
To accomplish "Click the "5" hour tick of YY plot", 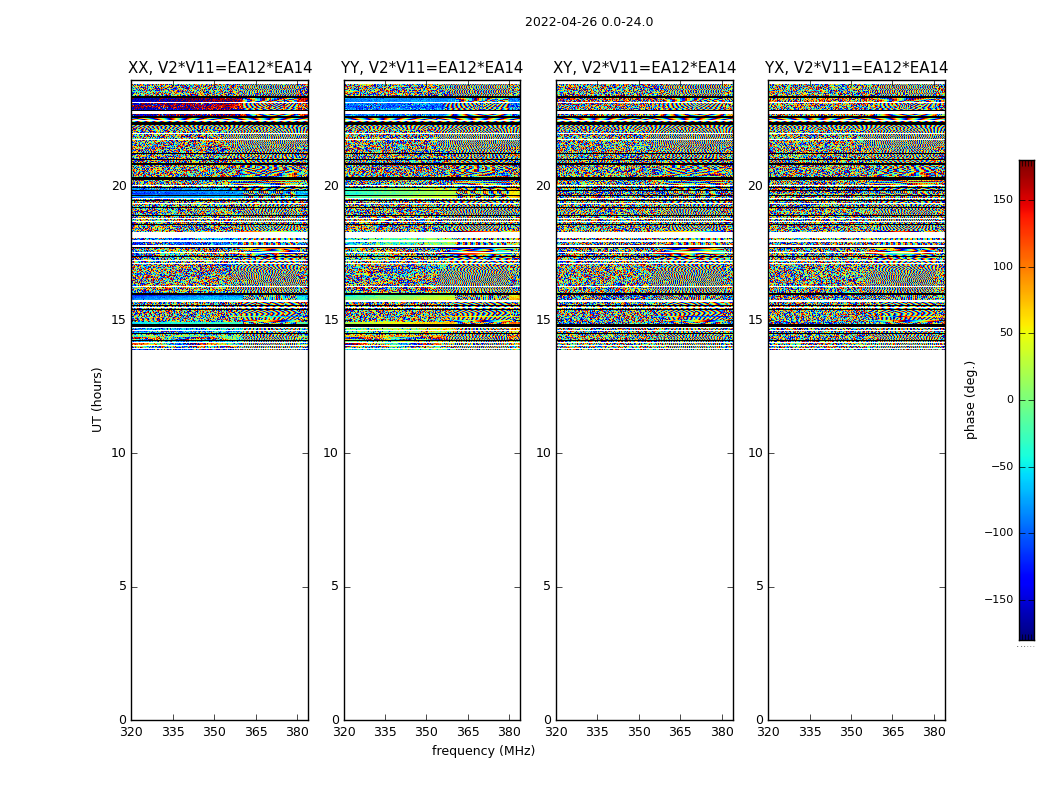I will [335, 586].
